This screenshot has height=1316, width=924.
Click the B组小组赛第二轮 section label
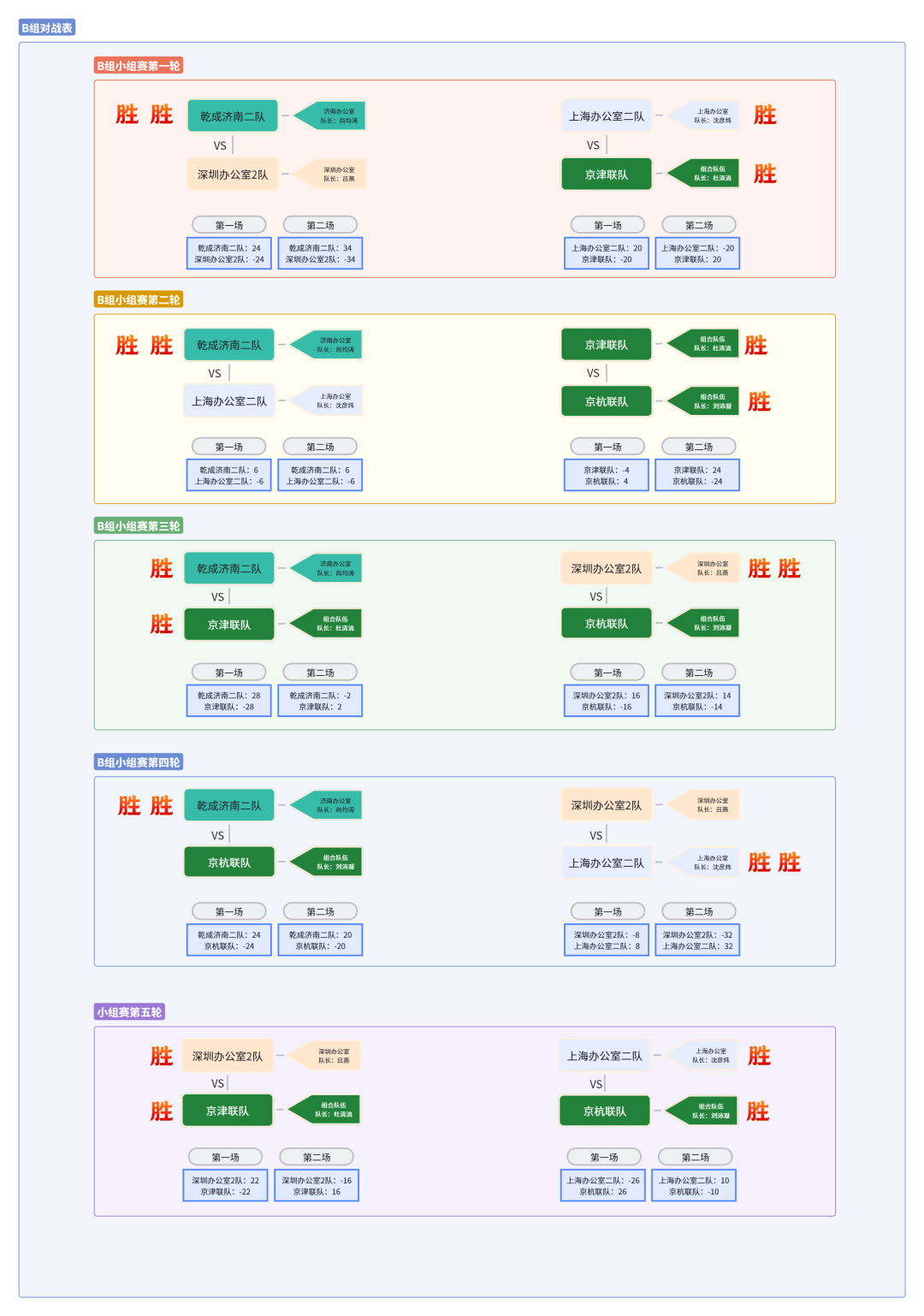click(139, 300)
